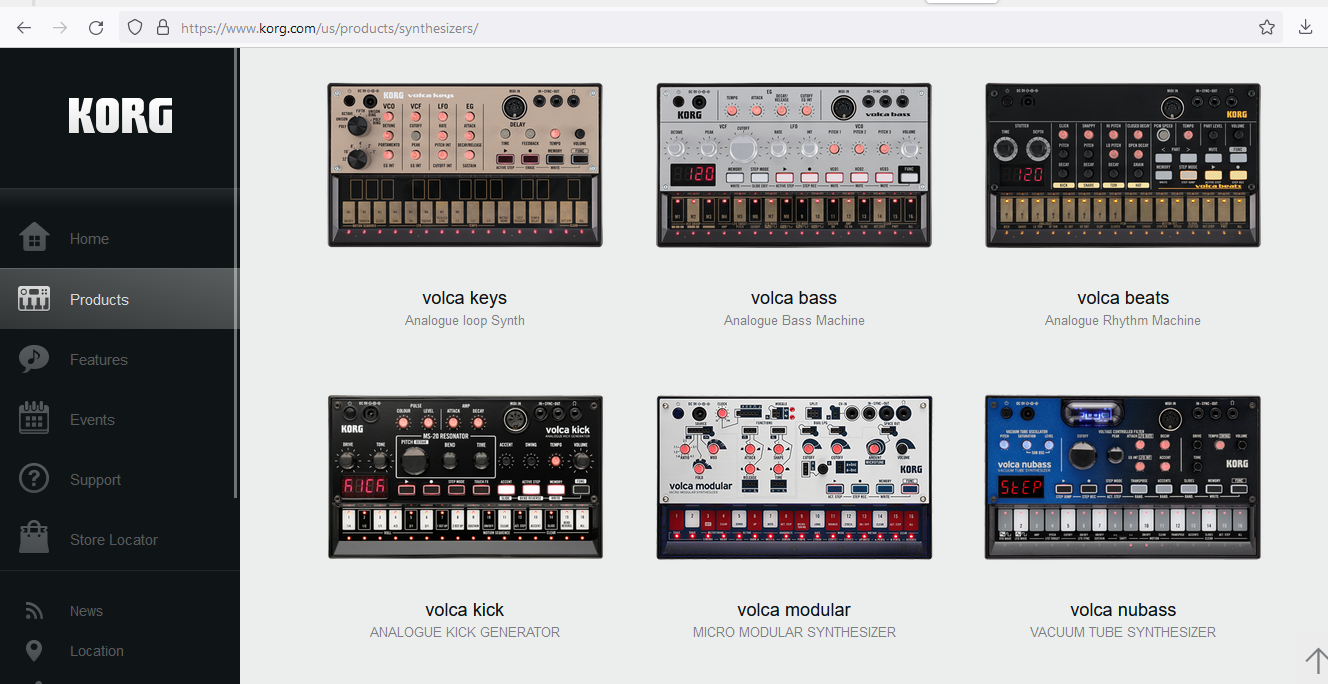Image resolution: width=1328 pixels, height=684 pixels.
Task: Bookmark this page with the star
Action: click(1267, 28)
